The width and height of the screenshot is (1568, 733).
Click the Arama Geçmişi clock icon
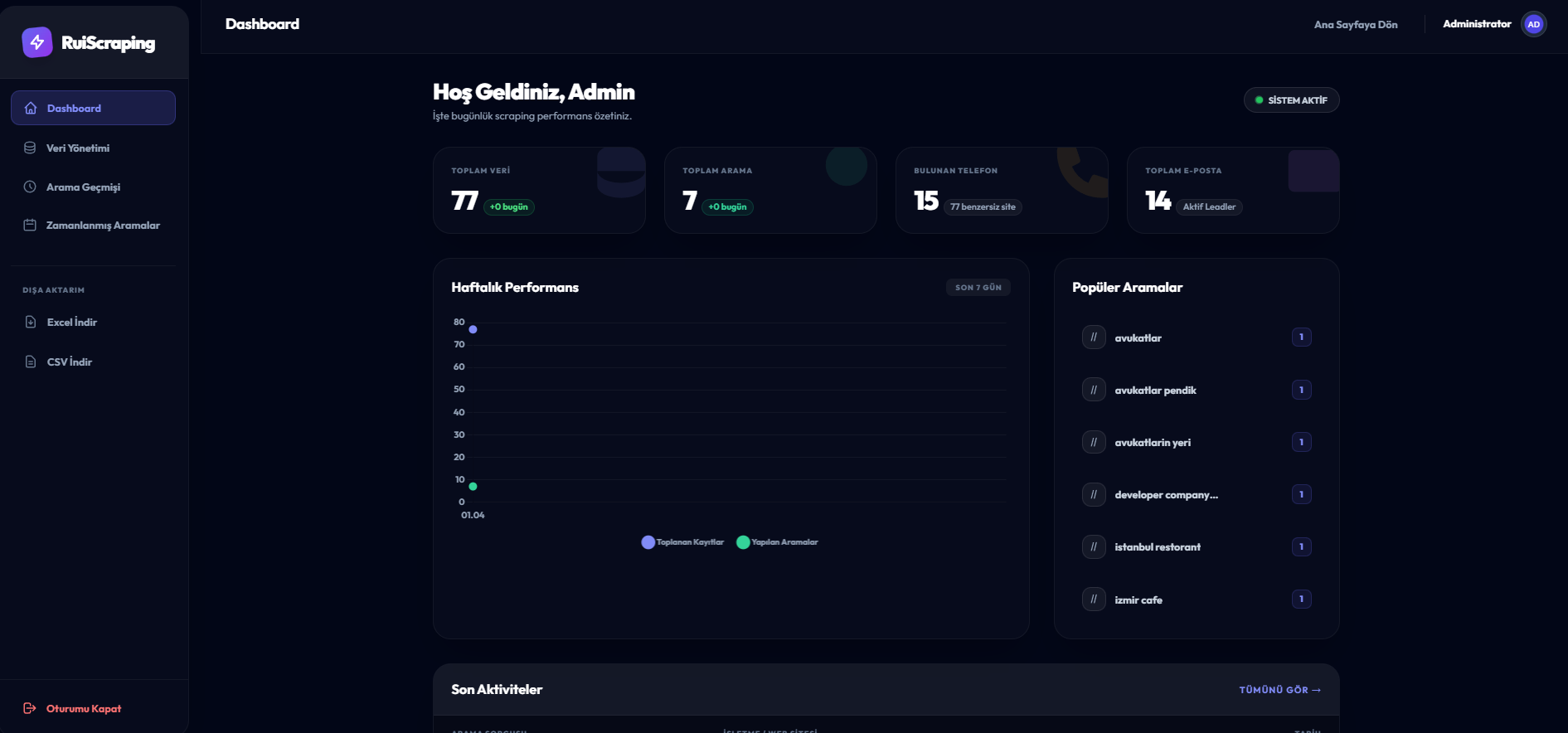click(30, 187)
